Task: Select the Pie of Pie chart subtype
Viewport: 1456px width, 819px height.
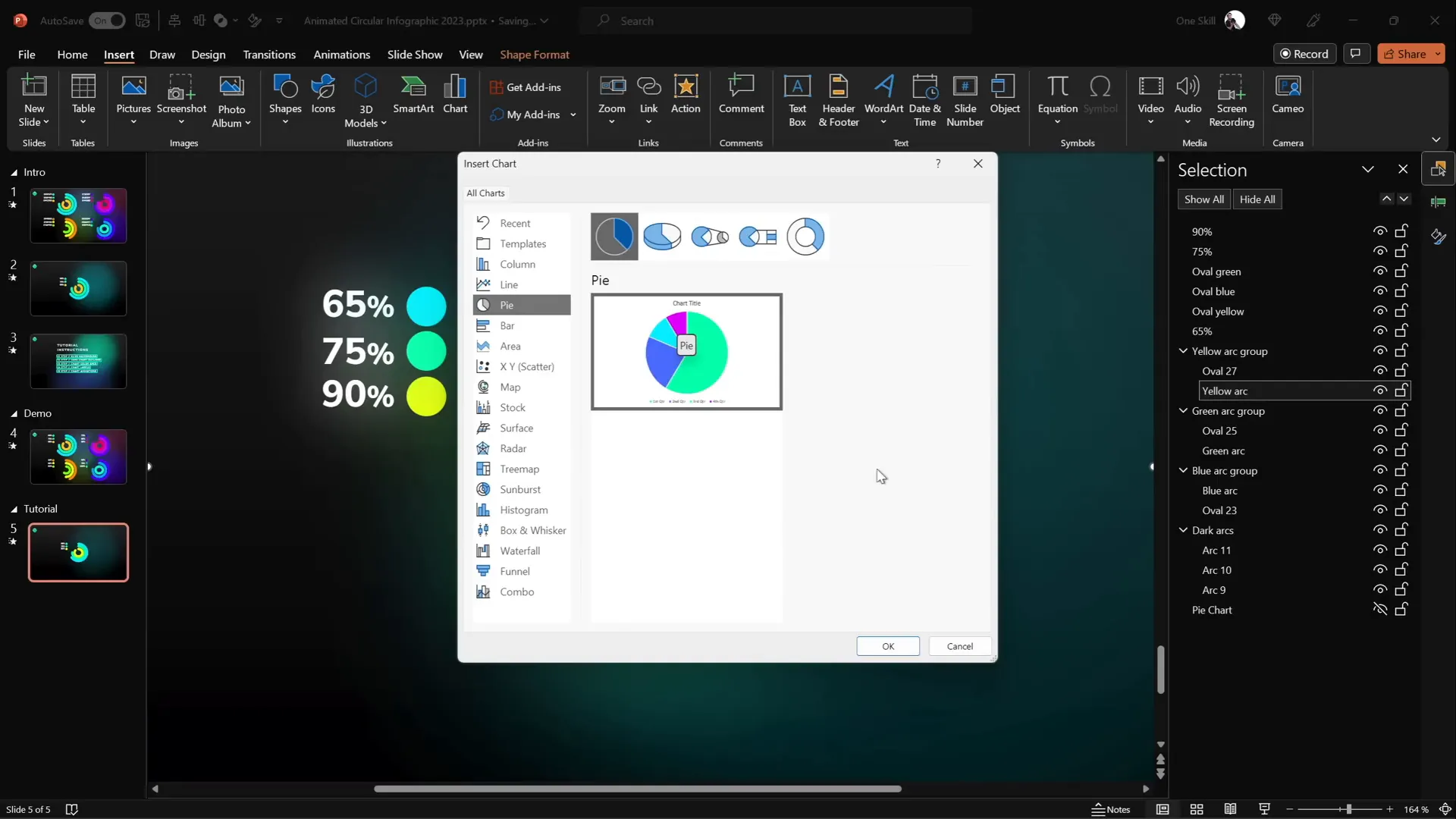Action: coord(710,237)
